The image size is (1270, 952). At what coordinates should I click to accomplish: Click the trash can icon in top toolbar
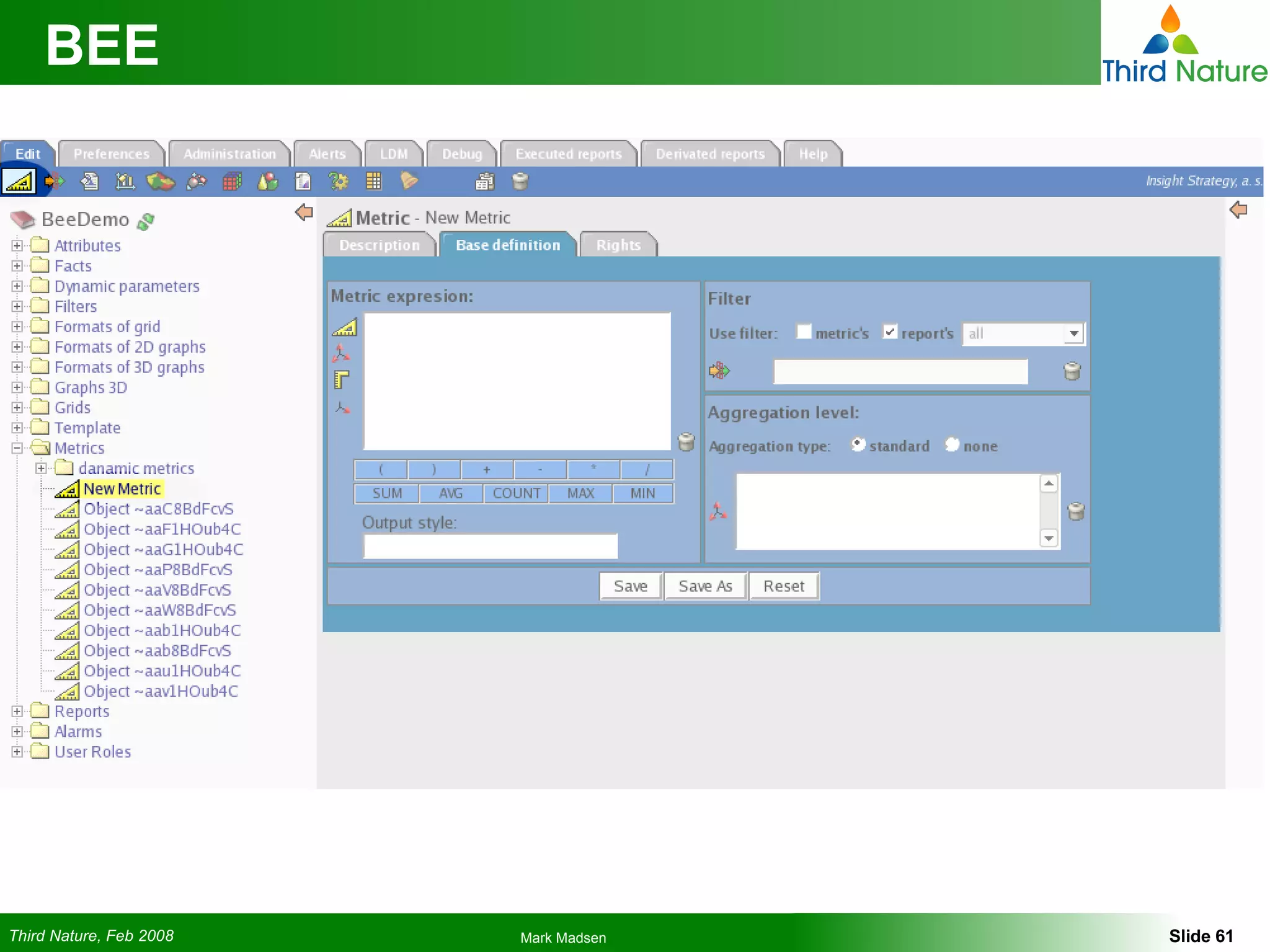[x=520, y=182]
